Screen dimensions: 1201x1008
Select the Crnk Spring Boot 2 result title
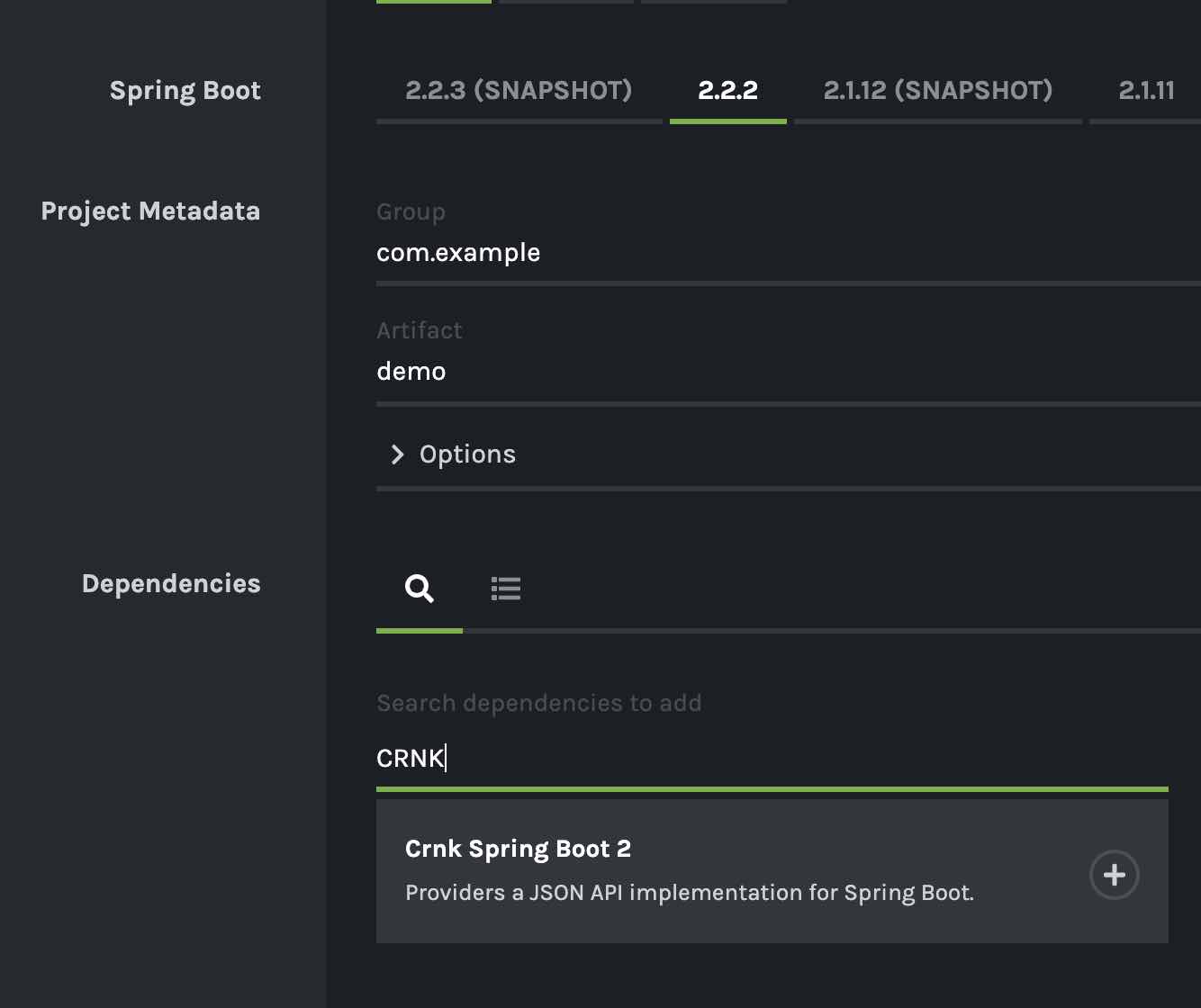pos(518,849)
